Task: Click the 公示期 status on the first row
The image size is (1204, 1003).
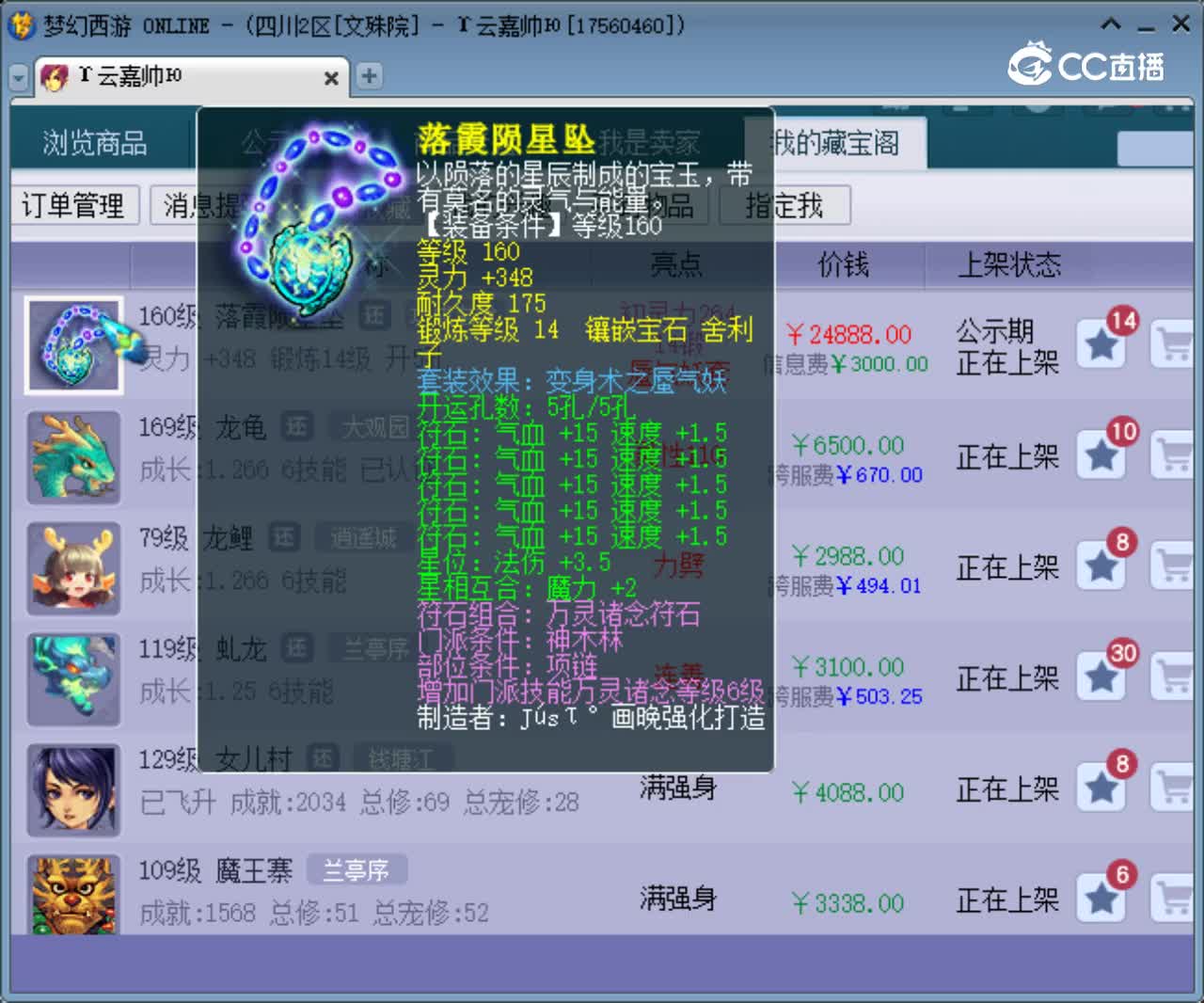Action: pyautogui.click(x=995, y=331)
